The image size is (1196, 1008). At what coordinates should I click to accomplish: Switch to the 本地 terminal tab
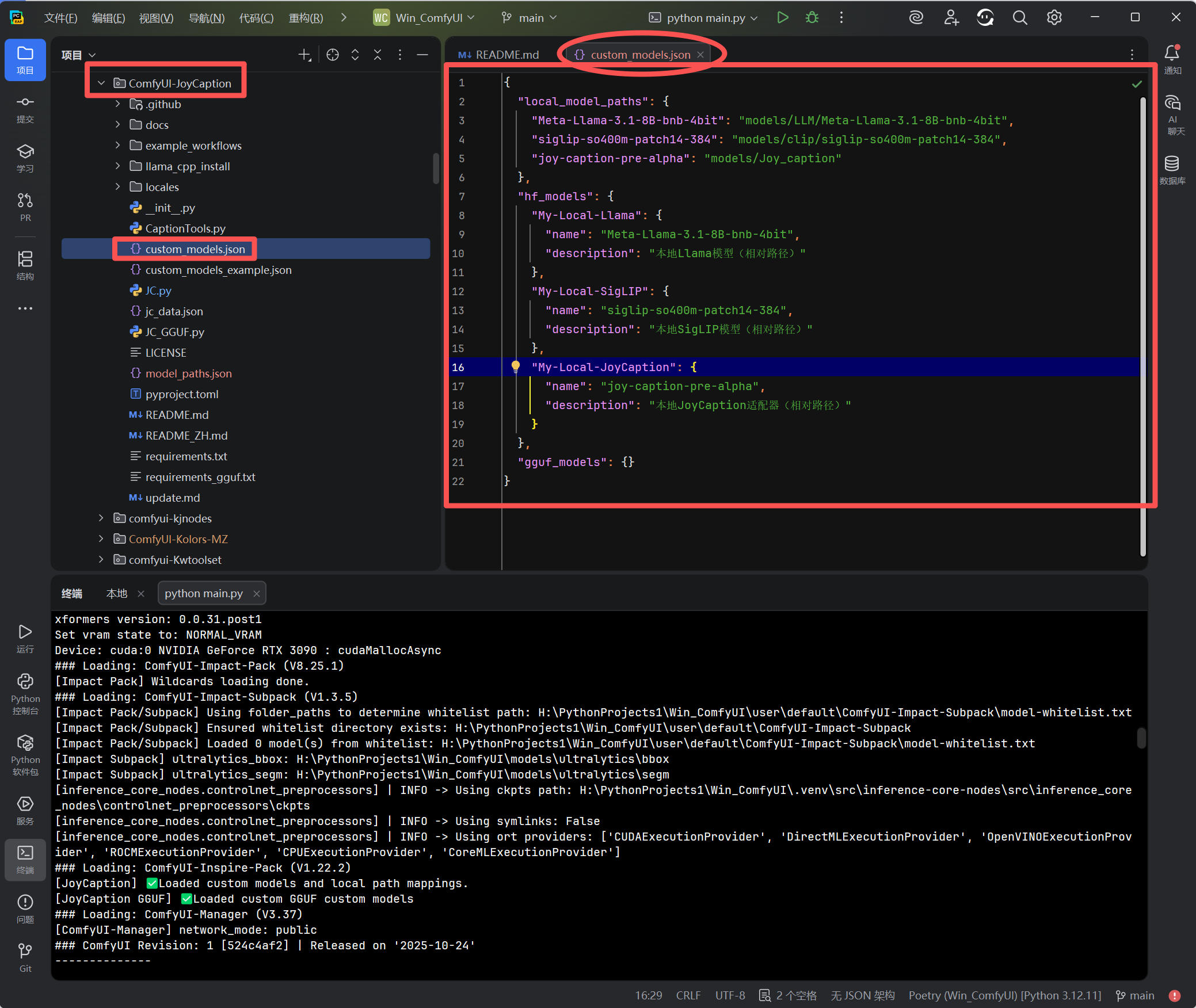[x=116, y=593]
